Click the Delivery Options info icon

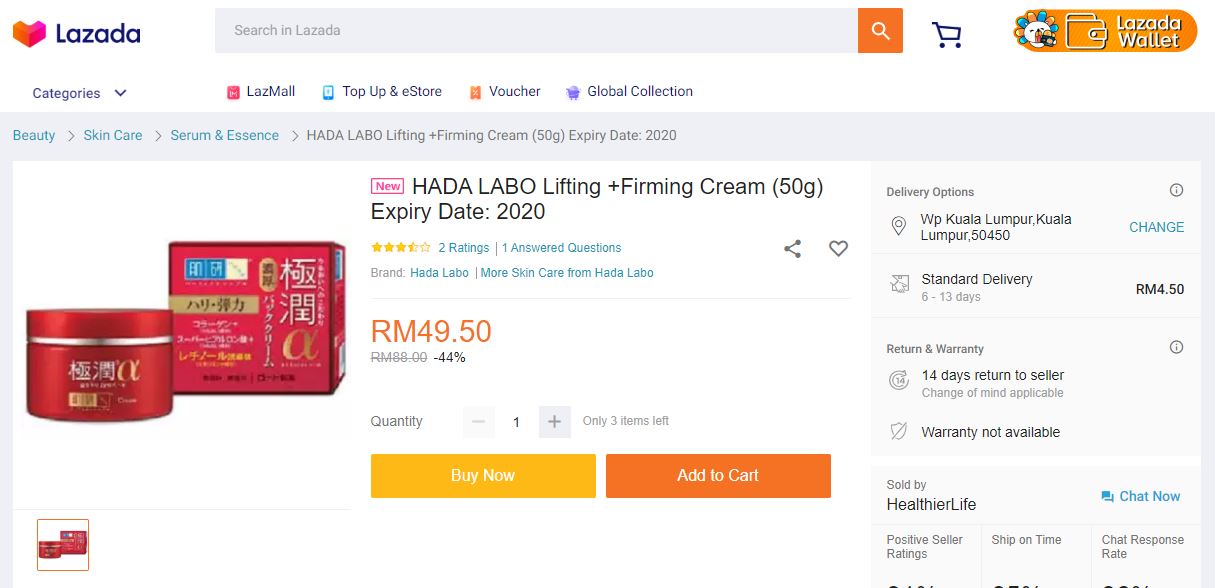pyautogui.click(x=1176, y=191)
